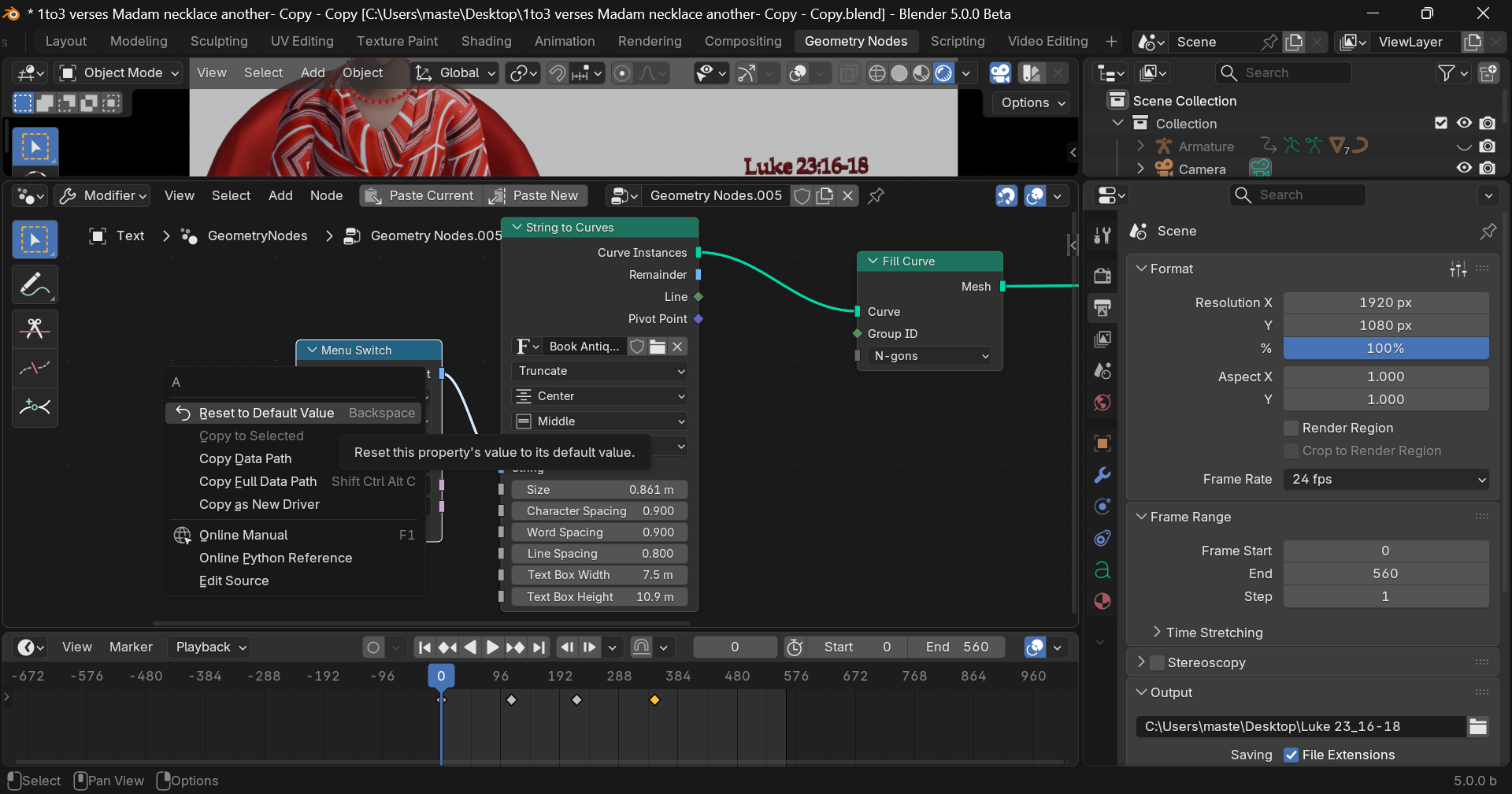Open the Output properties tab

[x=1102, y=307]
